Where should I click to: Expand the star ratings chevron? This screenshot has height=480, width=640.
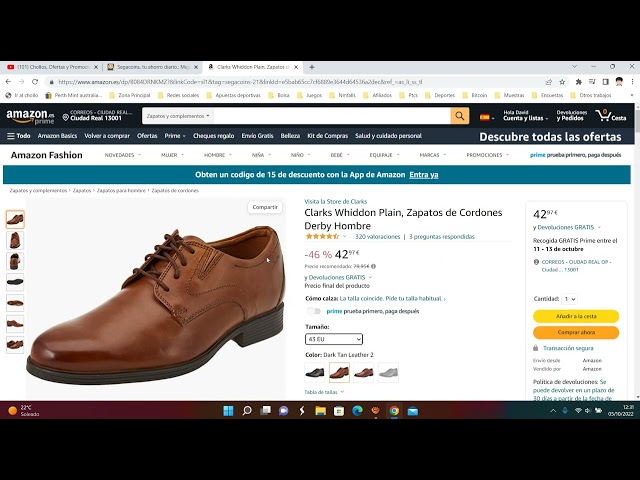click(344, 236)
